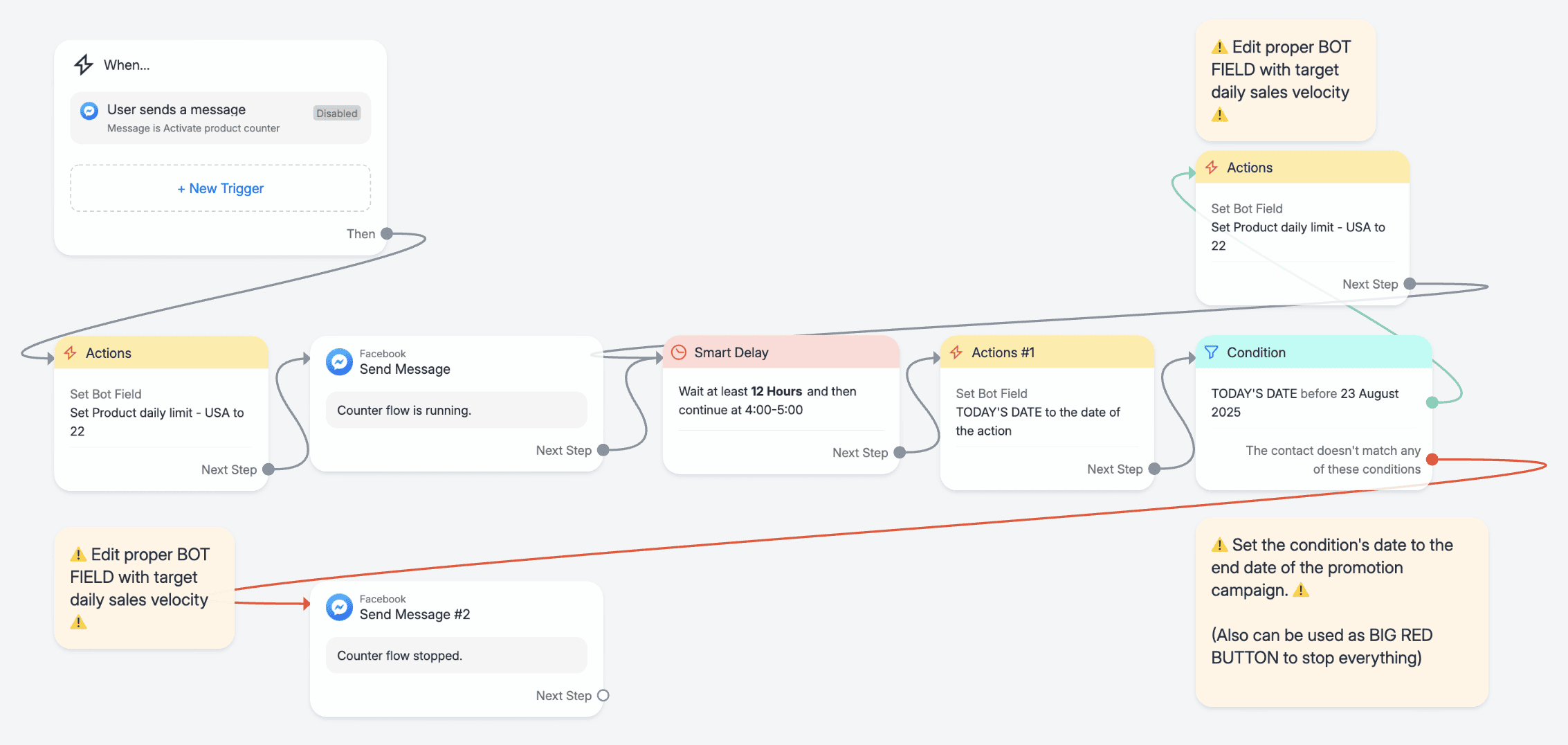Open the Counter flow is running message bubble
Viewport: 1568px width, 745px height.
(x=456, y=411)
